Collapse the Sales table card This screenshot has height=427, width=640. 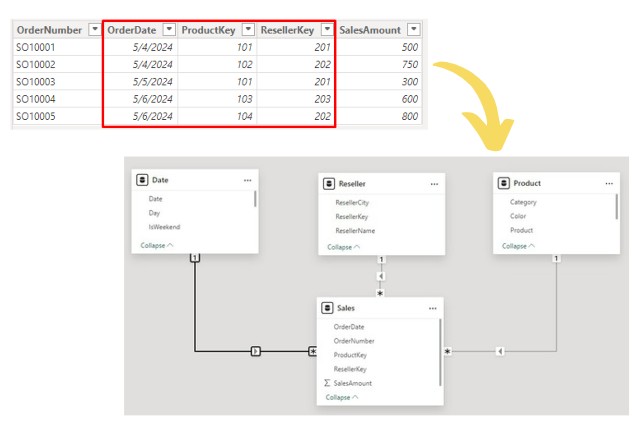pos(340,397)
